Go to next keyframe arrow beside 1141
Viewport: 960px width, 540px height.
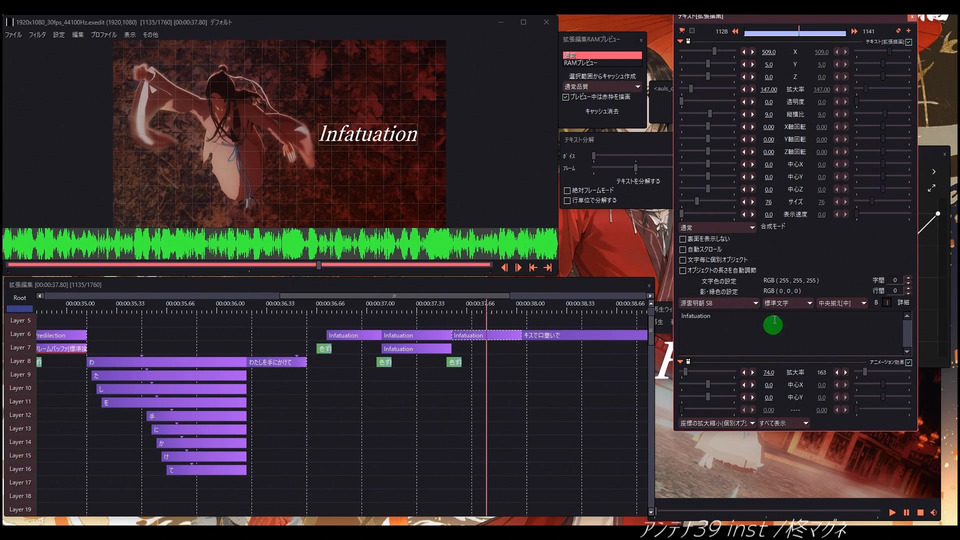point(854,31)
